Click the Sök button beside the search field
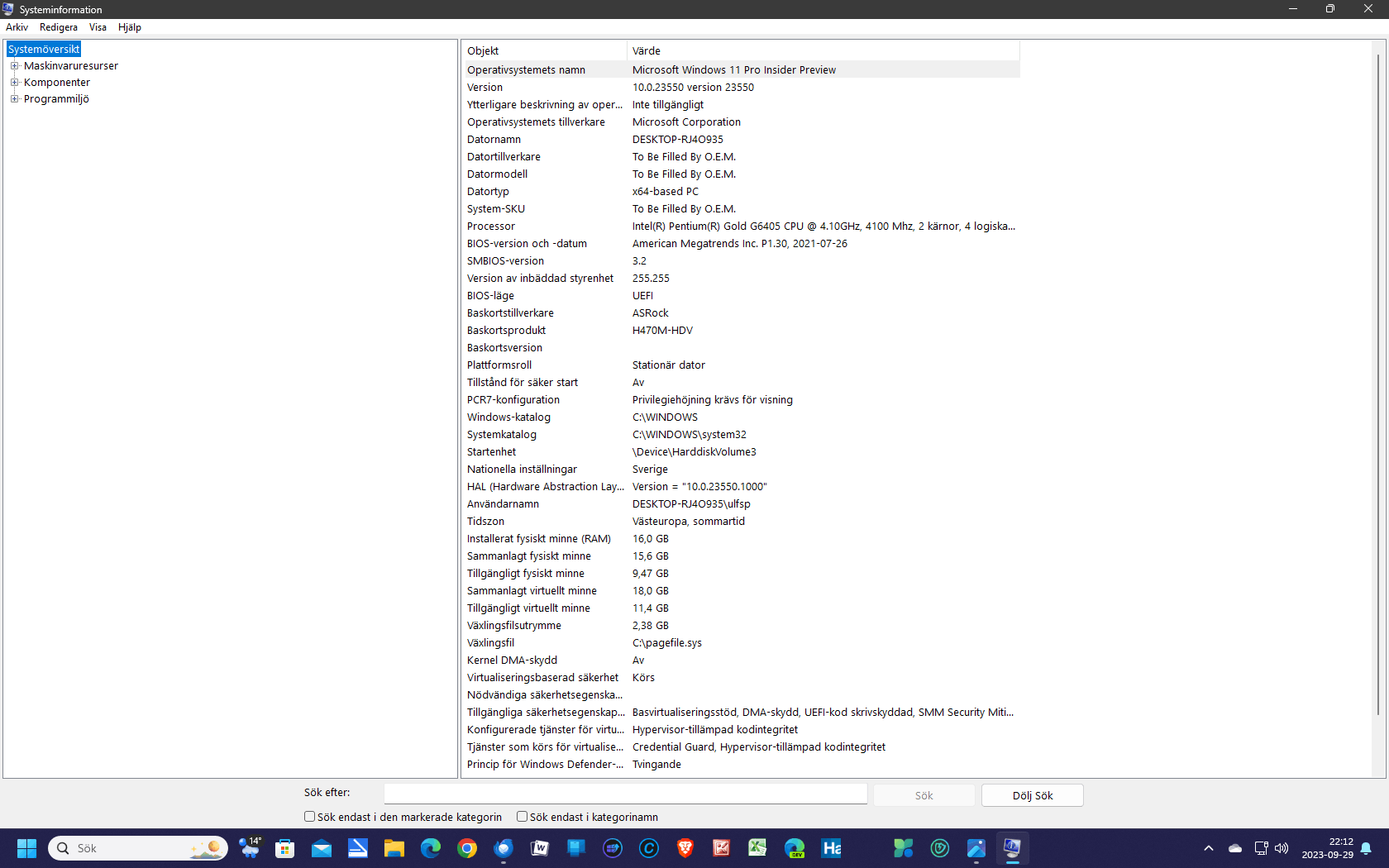Screen dimensions: 1389x868 coord(924,795)
